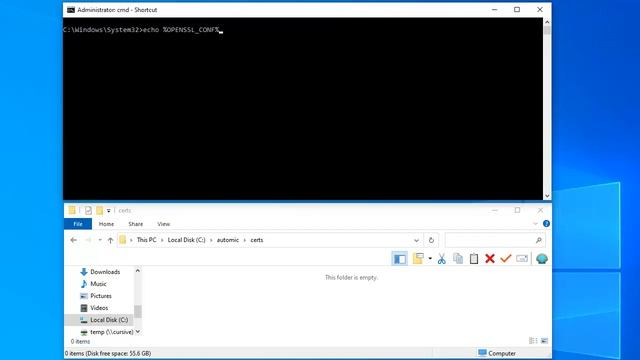
Task: Click the navigation pane scroll down arrow
Action: click(x=138, y=331)
